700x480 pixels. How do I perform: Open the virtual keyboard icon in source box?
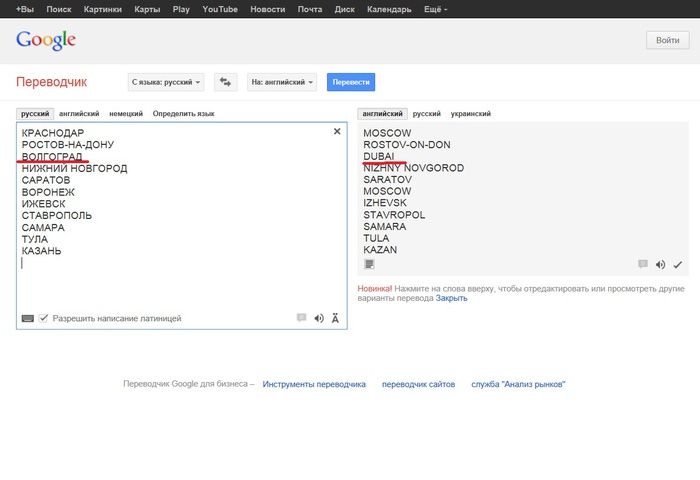tap(28, 318)
